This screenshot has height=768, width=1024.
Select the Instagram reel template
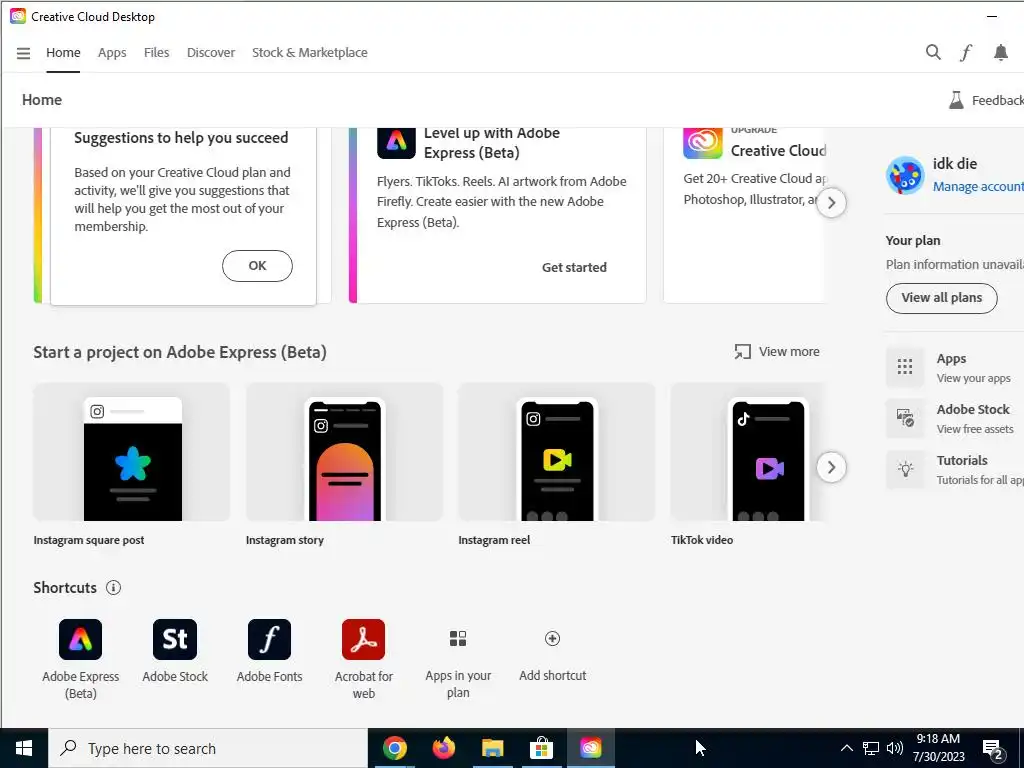point(556,452)
